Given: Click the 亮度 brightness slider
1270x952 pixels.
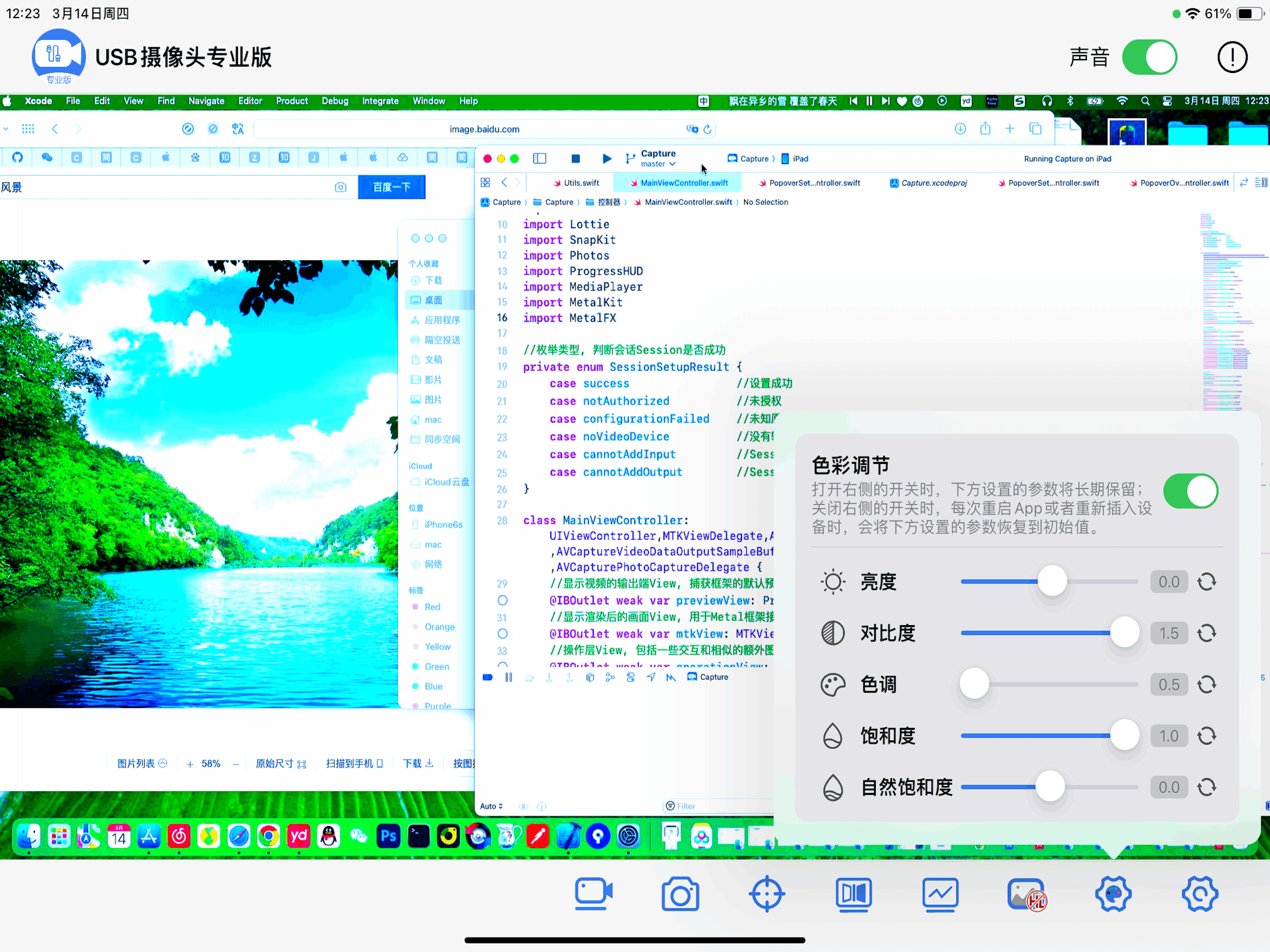Looking at the screenshot, I should pyautogui.click(x=1049, y=582).
